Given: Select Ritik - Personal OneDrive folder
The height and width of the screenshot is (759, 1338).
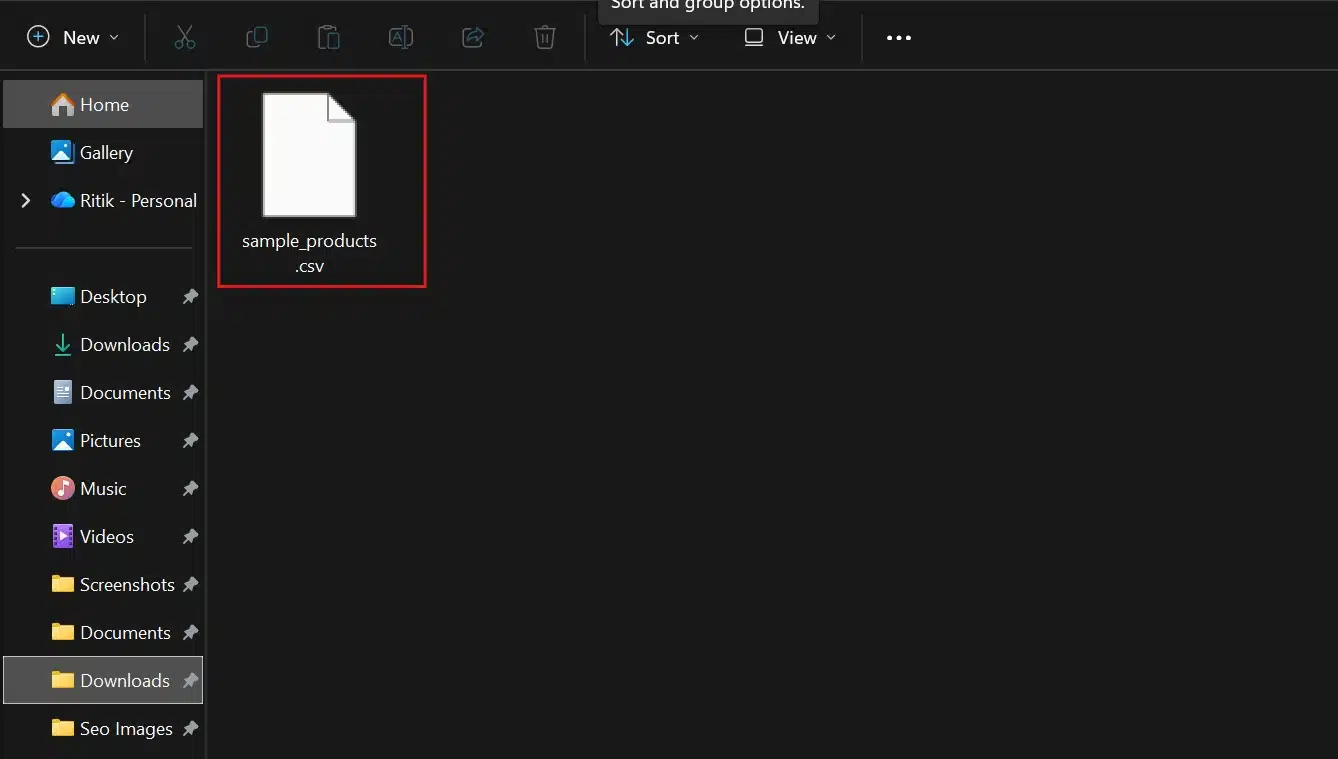Looking at the screenshot, I should [124, 200].
